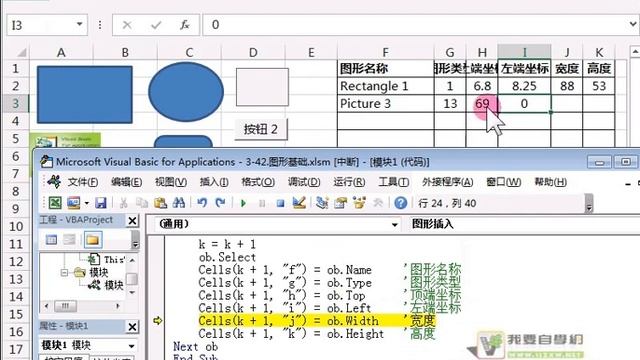Save the workbook with the floppy icon
Image resolution: width=640 pixels, height=360 pixels.
point(100,202)
